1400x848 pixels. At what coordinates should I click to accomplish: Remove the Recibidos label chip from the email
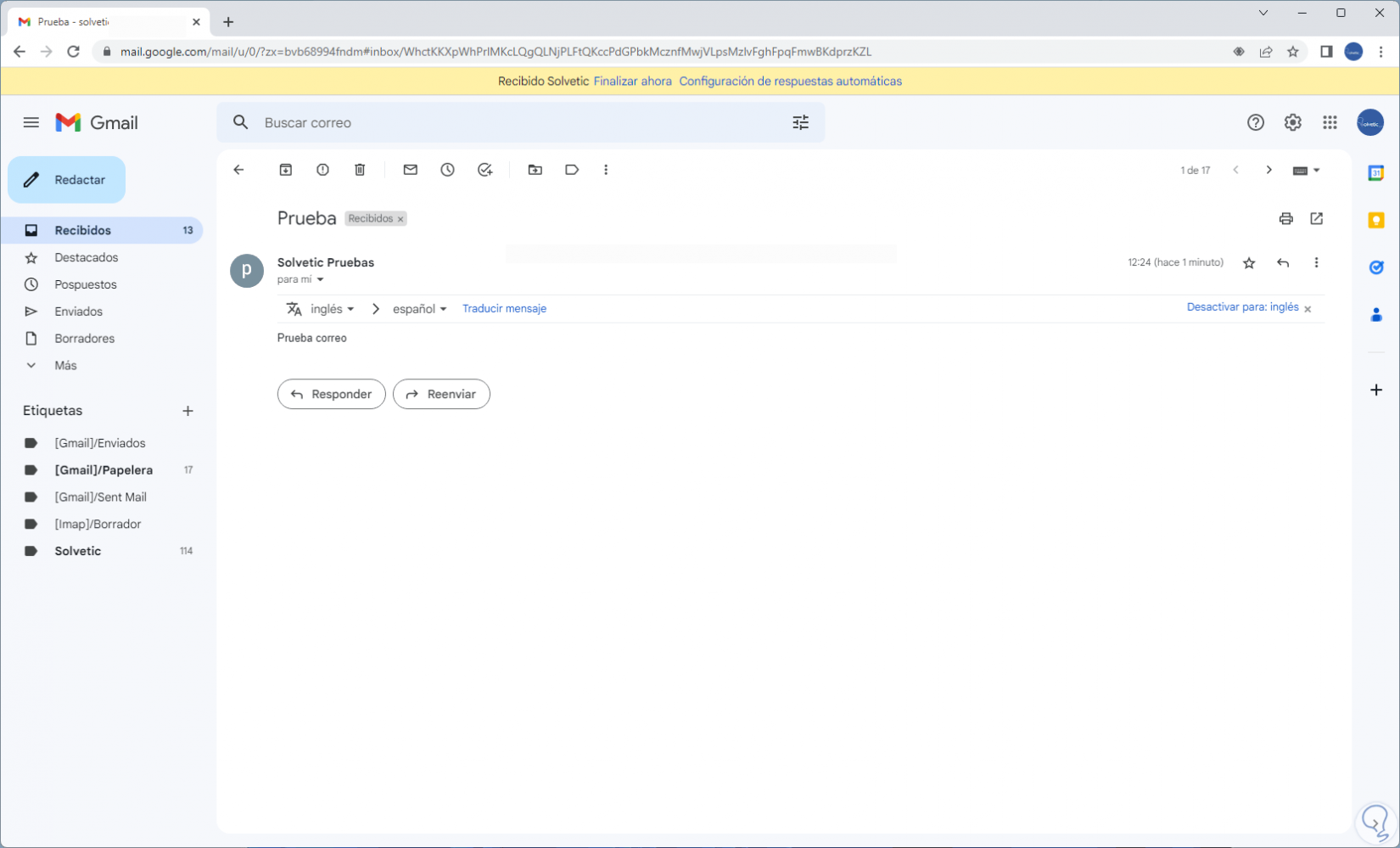coord(400,219)
